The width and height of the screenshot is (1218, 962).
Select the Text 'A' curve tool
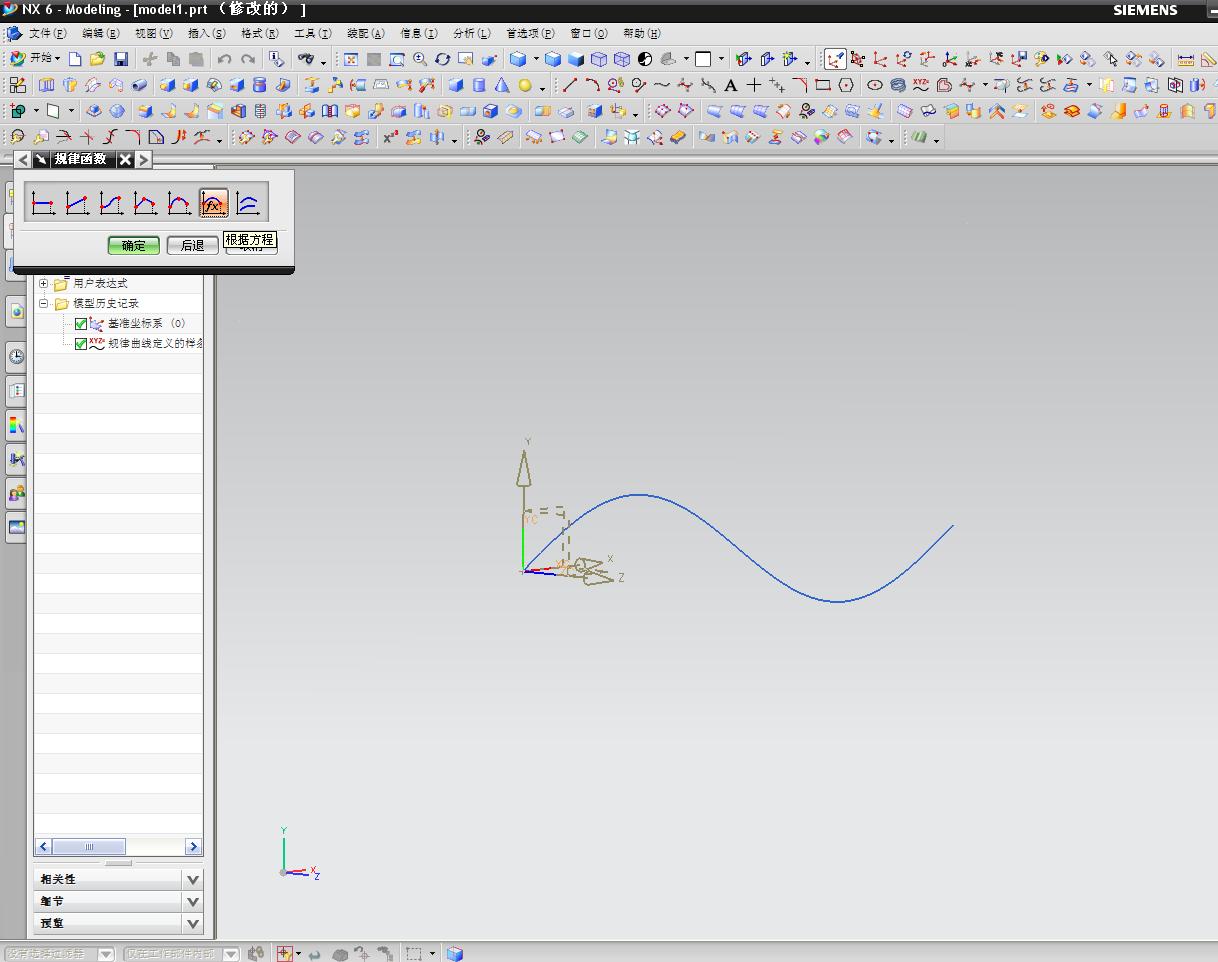(x=731, y=85)
